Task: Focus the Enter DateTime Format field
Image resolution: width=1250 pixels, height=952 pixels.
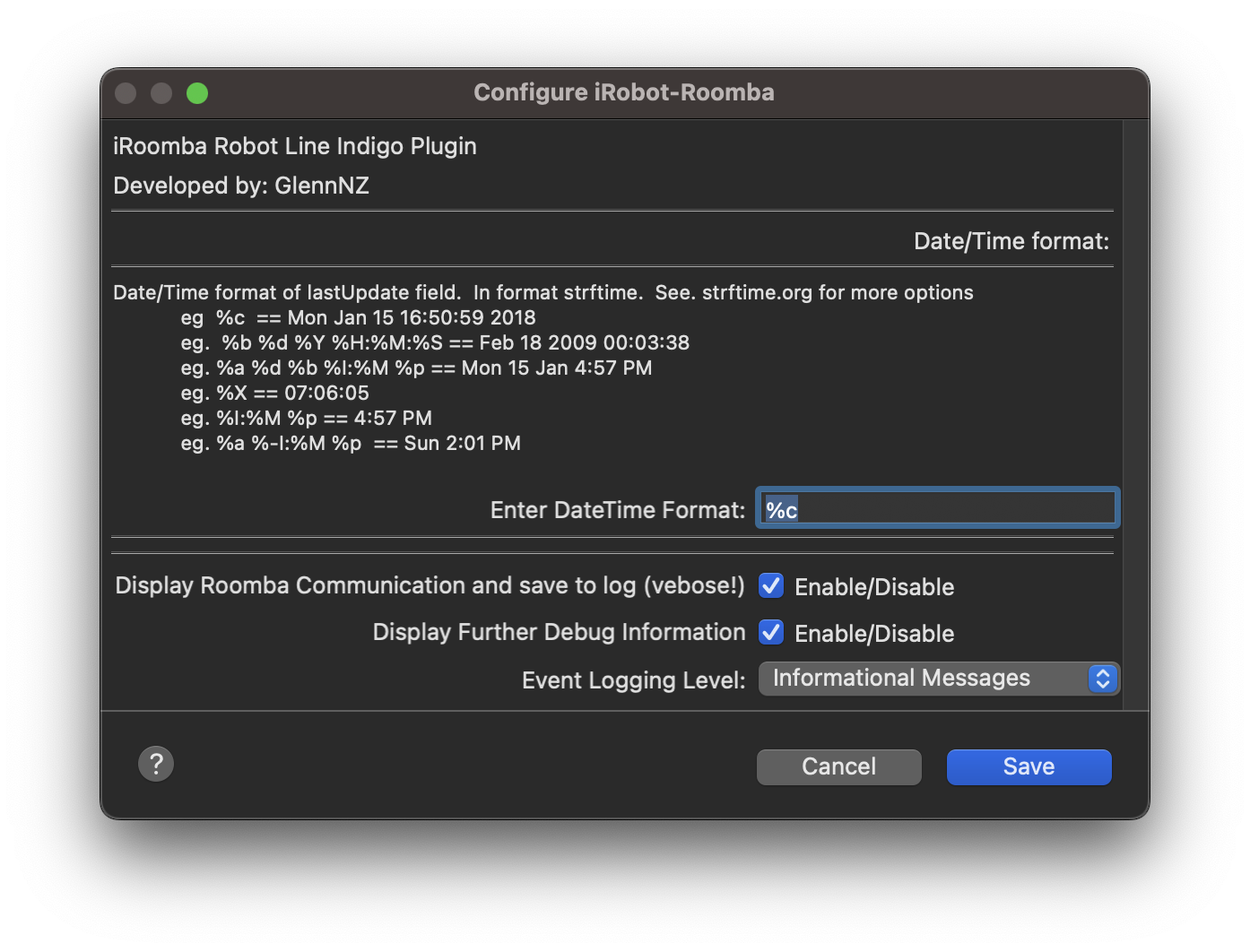Action: tap(937, 508)
